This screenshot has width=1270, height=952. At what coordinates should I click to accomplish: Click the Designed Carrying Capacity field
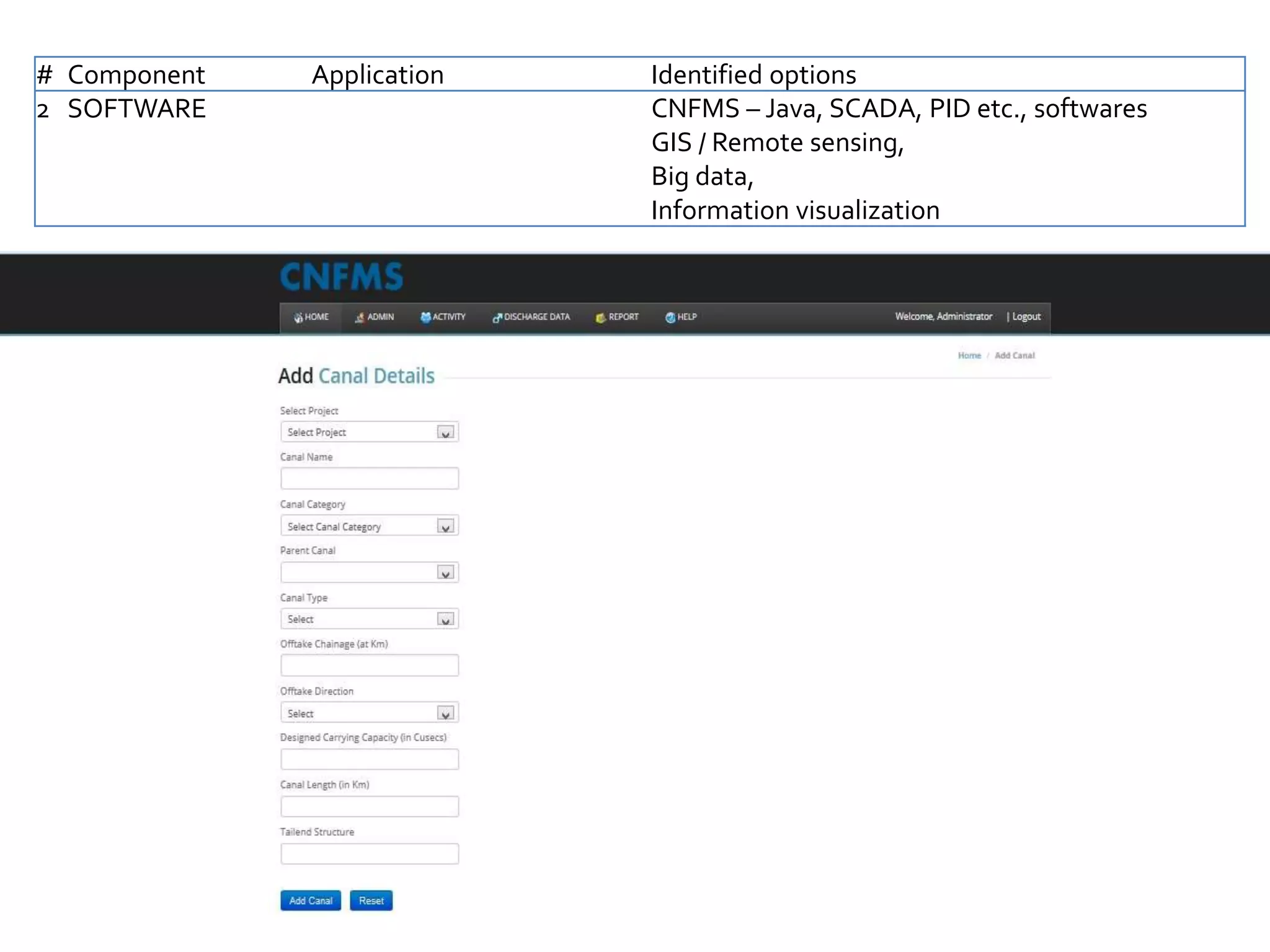coord(370,759)
